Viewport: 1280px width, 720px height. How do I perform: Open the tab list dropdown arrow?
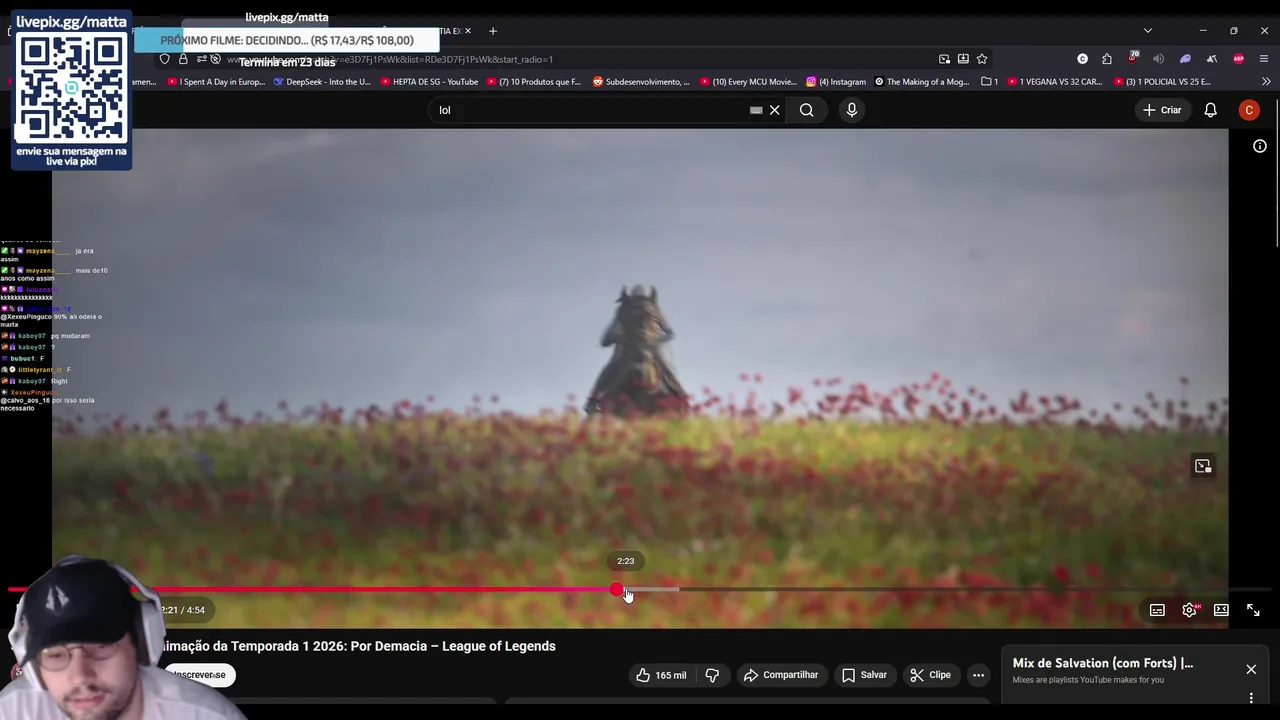coord(1148,31)
